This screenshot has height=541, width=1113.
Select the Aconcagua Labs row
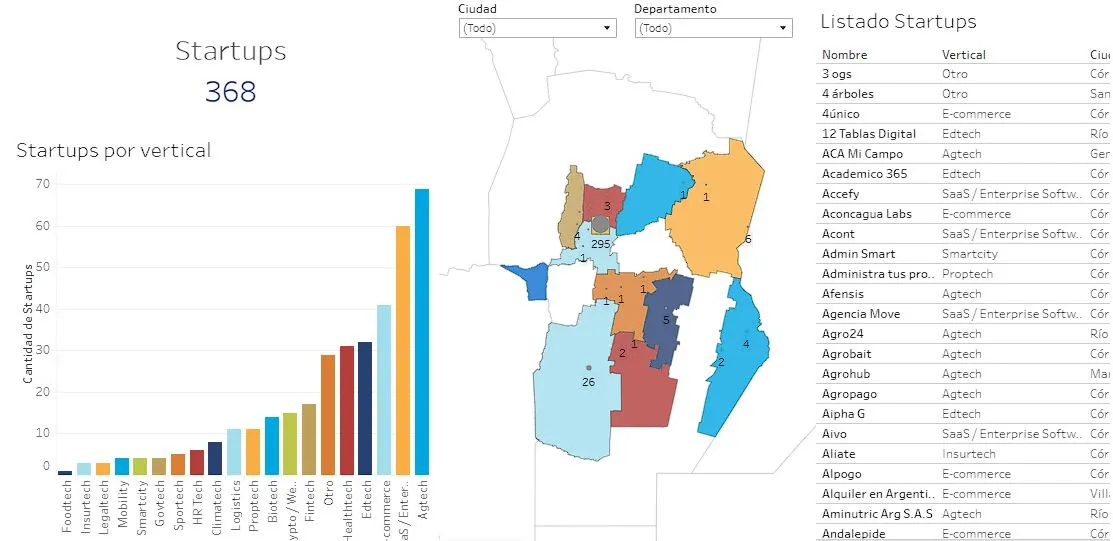[x=866, y=214]
